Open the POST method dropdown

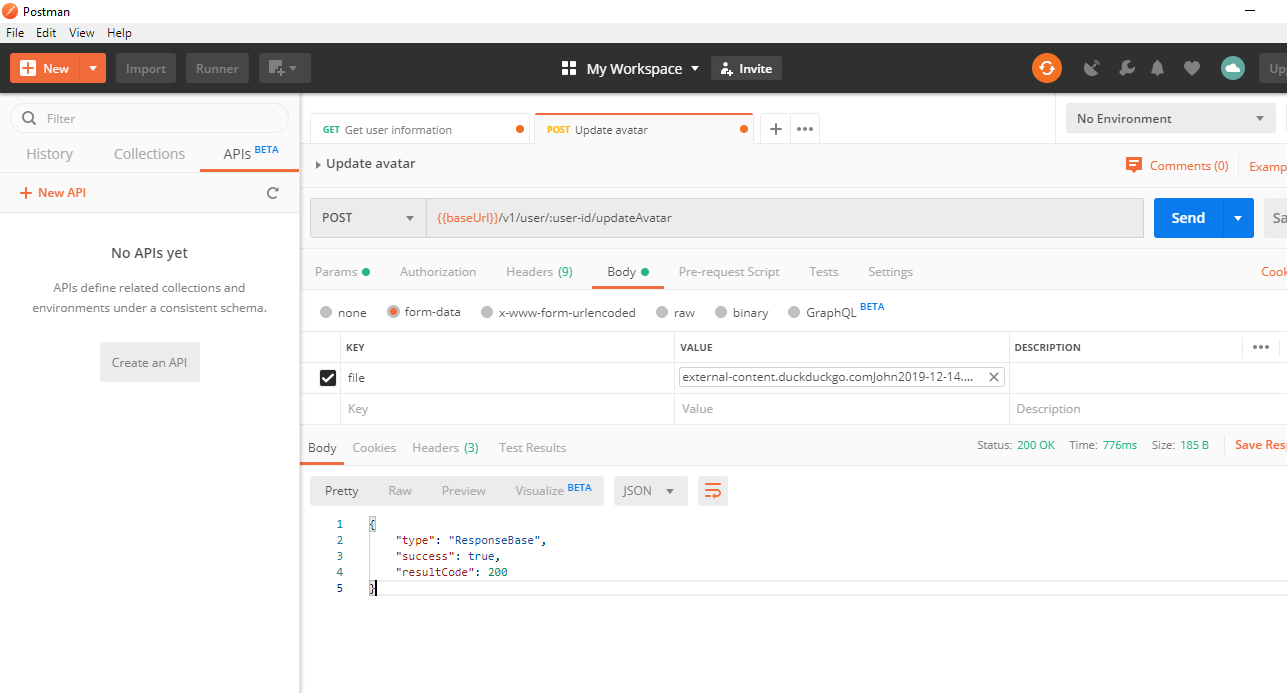click(368, 218)
